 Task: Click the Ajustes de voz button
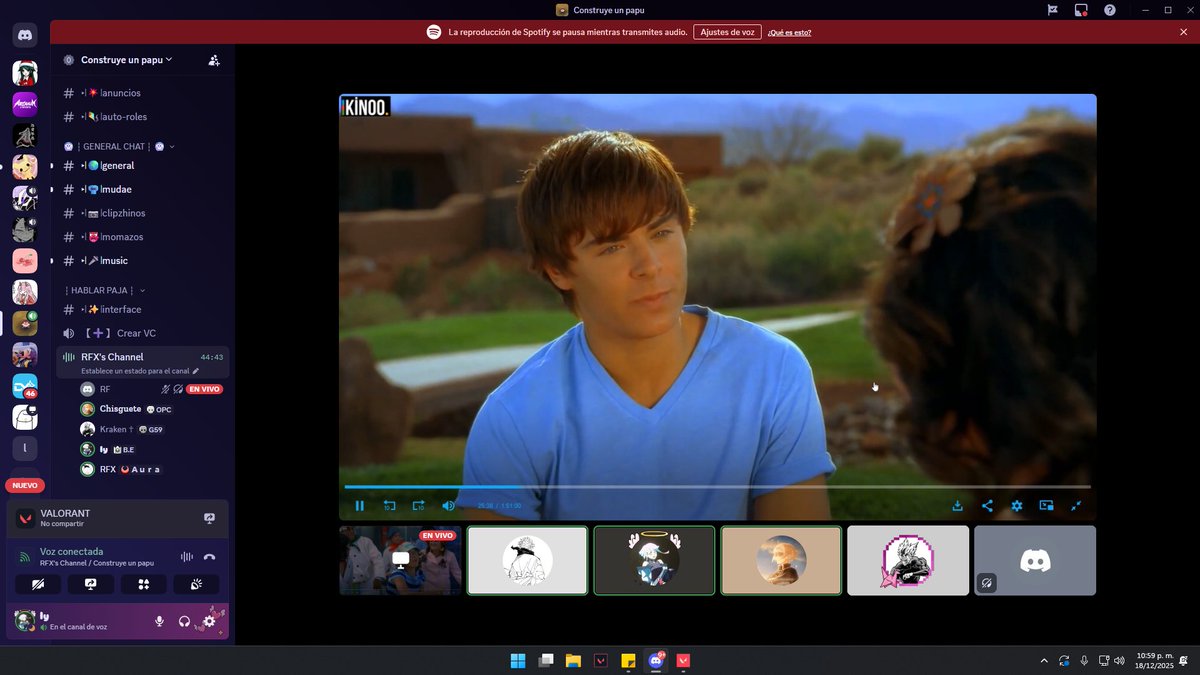click(x=727, y=32)
